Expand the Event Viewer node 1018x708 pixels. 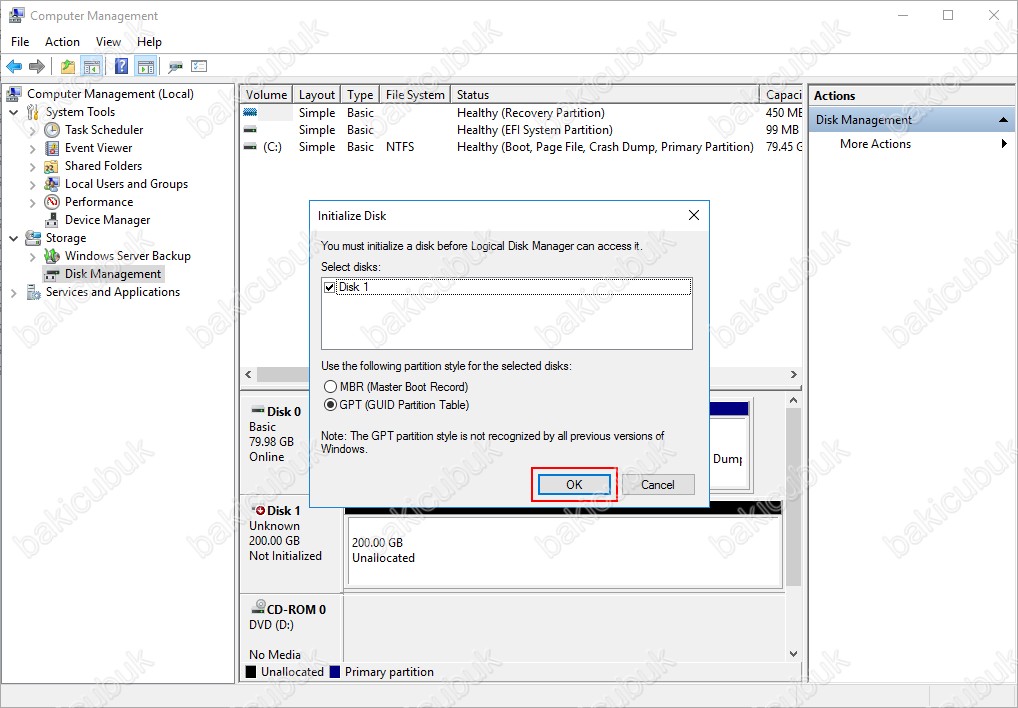32,149
